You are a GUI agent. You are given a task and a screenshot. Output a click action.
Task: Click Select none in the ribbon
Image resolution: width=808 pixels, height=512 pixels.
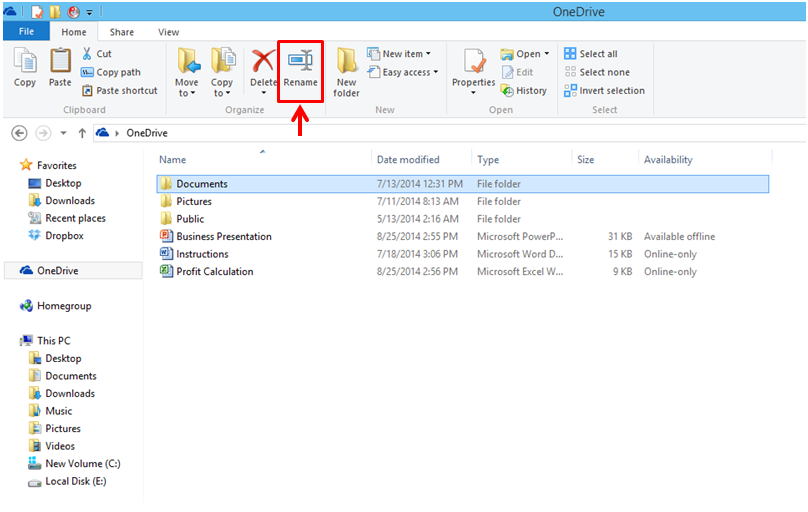point(597,72)
